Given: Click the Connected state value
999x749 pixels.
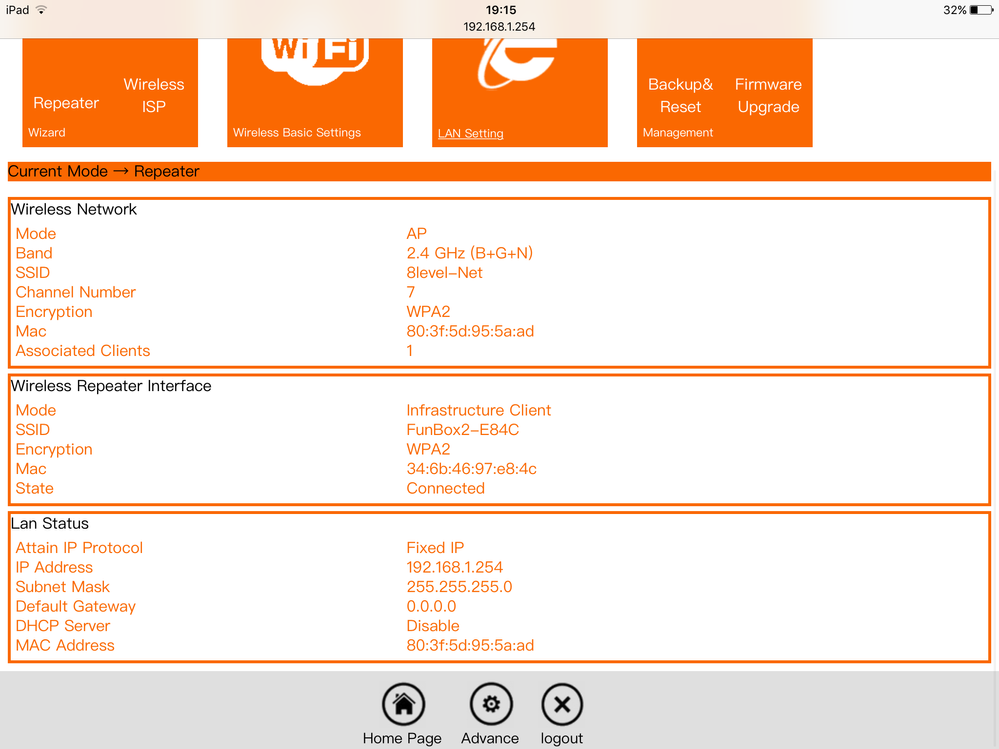Looking at the screenshot, I should pos(445,488).
